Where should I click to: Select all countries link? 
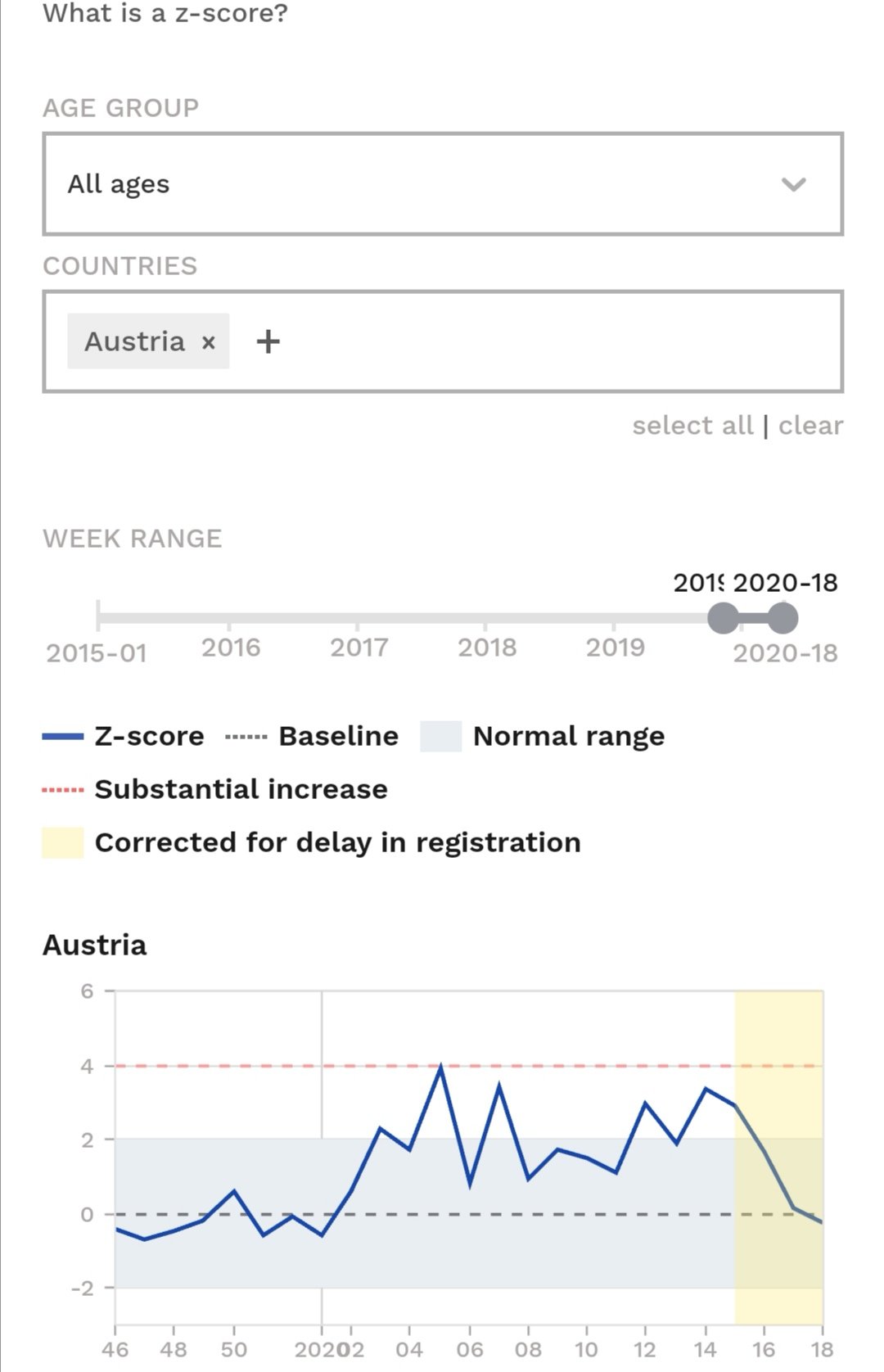click(692, 426)
